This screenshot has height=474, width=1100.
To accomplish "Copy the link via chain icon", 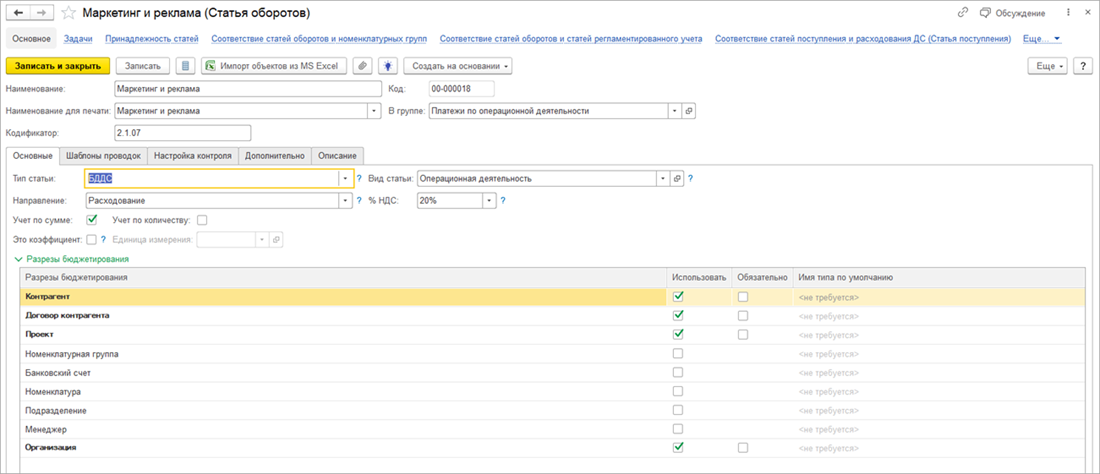I will [x=962, y=13].
